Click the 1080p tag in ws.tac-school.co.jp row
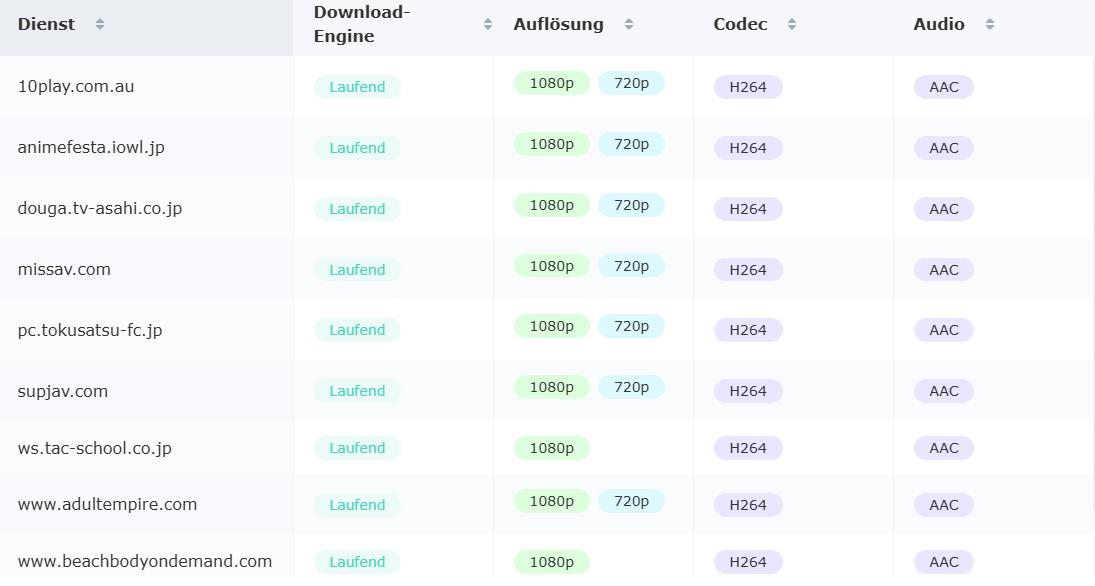The height and width of the screenshot is (586, 1095). pyautogui.click(x=552, y=448)
